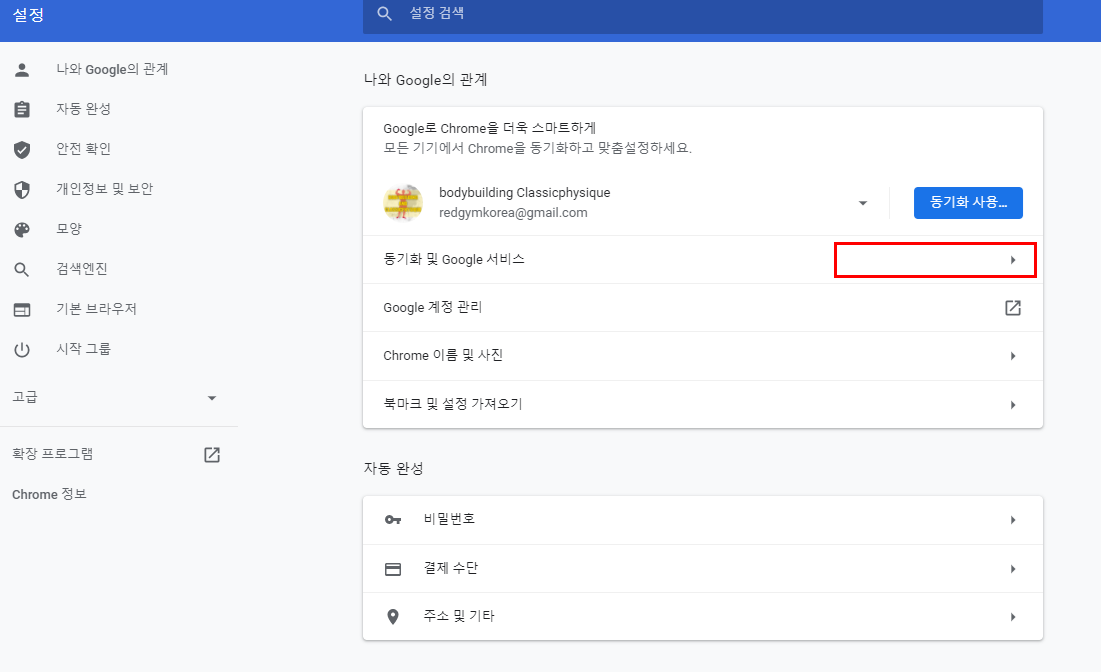This screenshot has width=1101, height=672.
Task: Click the bodybuilding Classicphysique account name
Action: pyautogui.click(x=525, y=193)
